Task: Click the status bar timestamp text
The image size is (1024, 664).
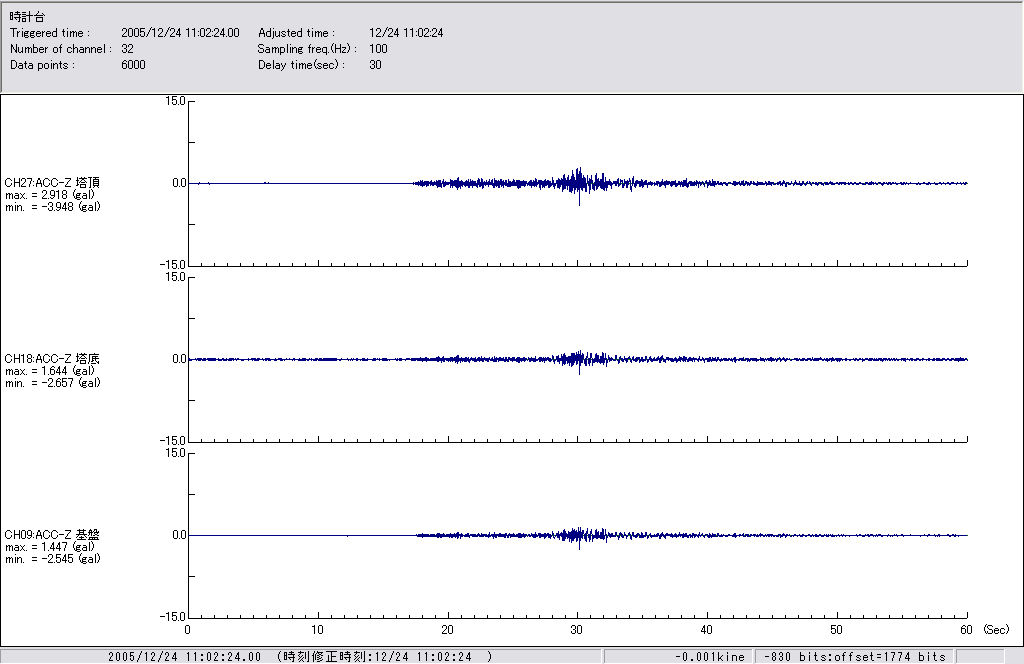Action: [300, 656]
